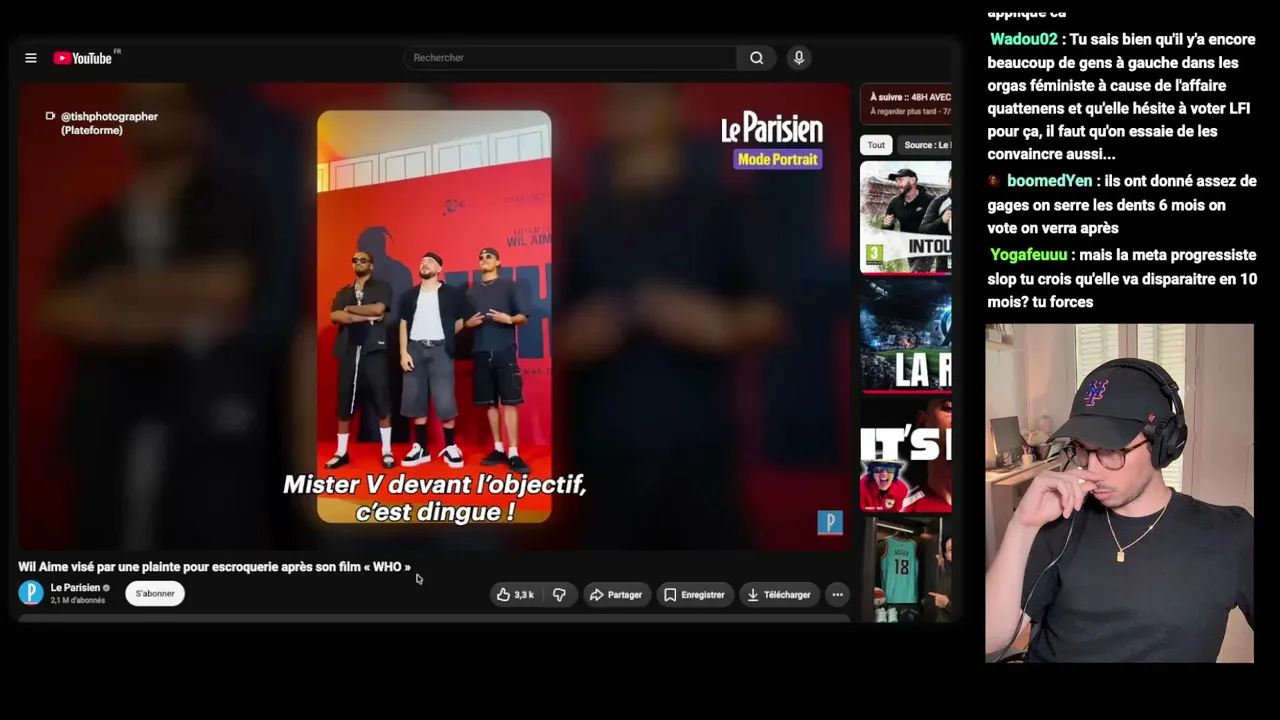Viewport: 1280px width, 720px height.
Task: Open the Le Parisien channel name link
Action: (x=75, y=588)
